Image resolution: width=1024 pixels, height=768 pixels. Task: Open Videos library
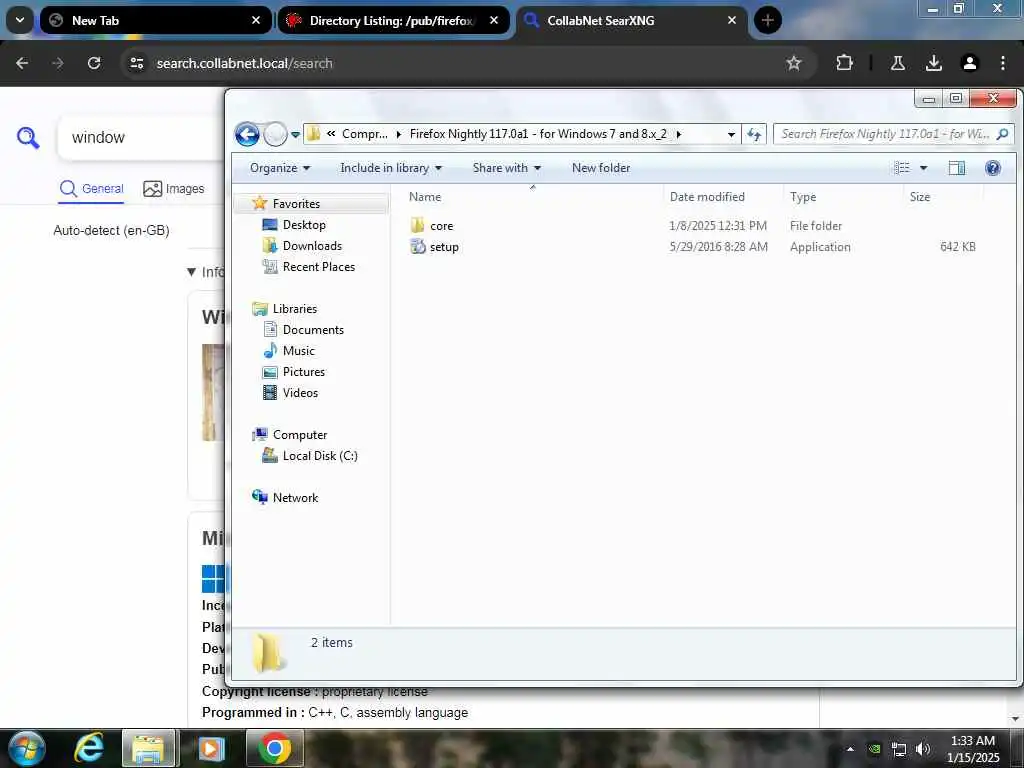[300, 392]
